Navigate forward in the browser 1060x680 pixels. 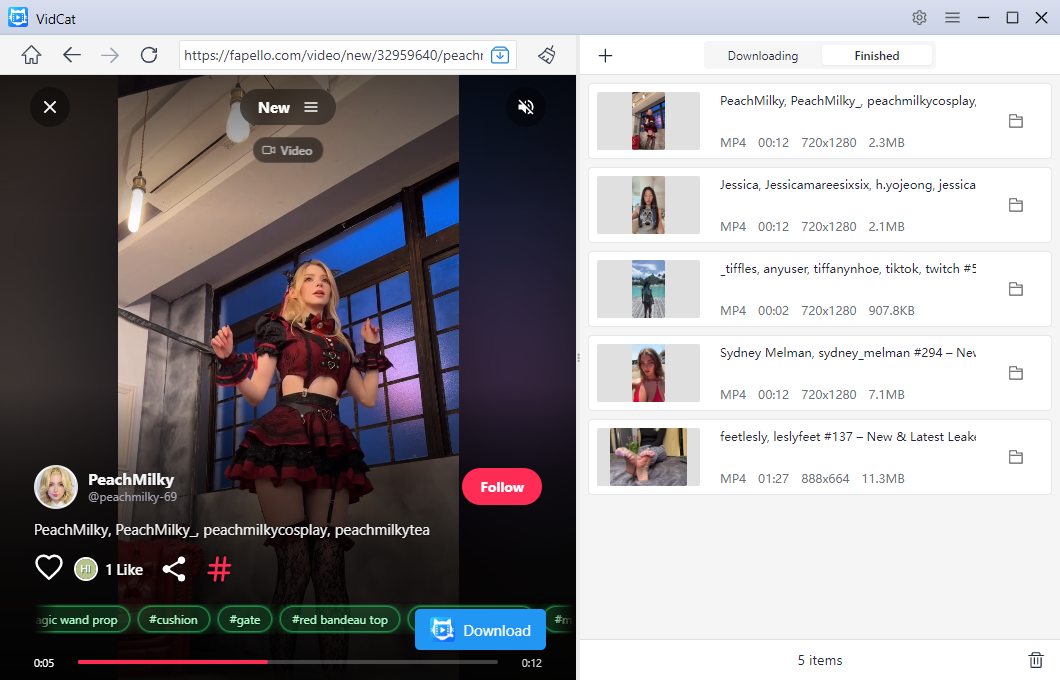pos(110,55)
